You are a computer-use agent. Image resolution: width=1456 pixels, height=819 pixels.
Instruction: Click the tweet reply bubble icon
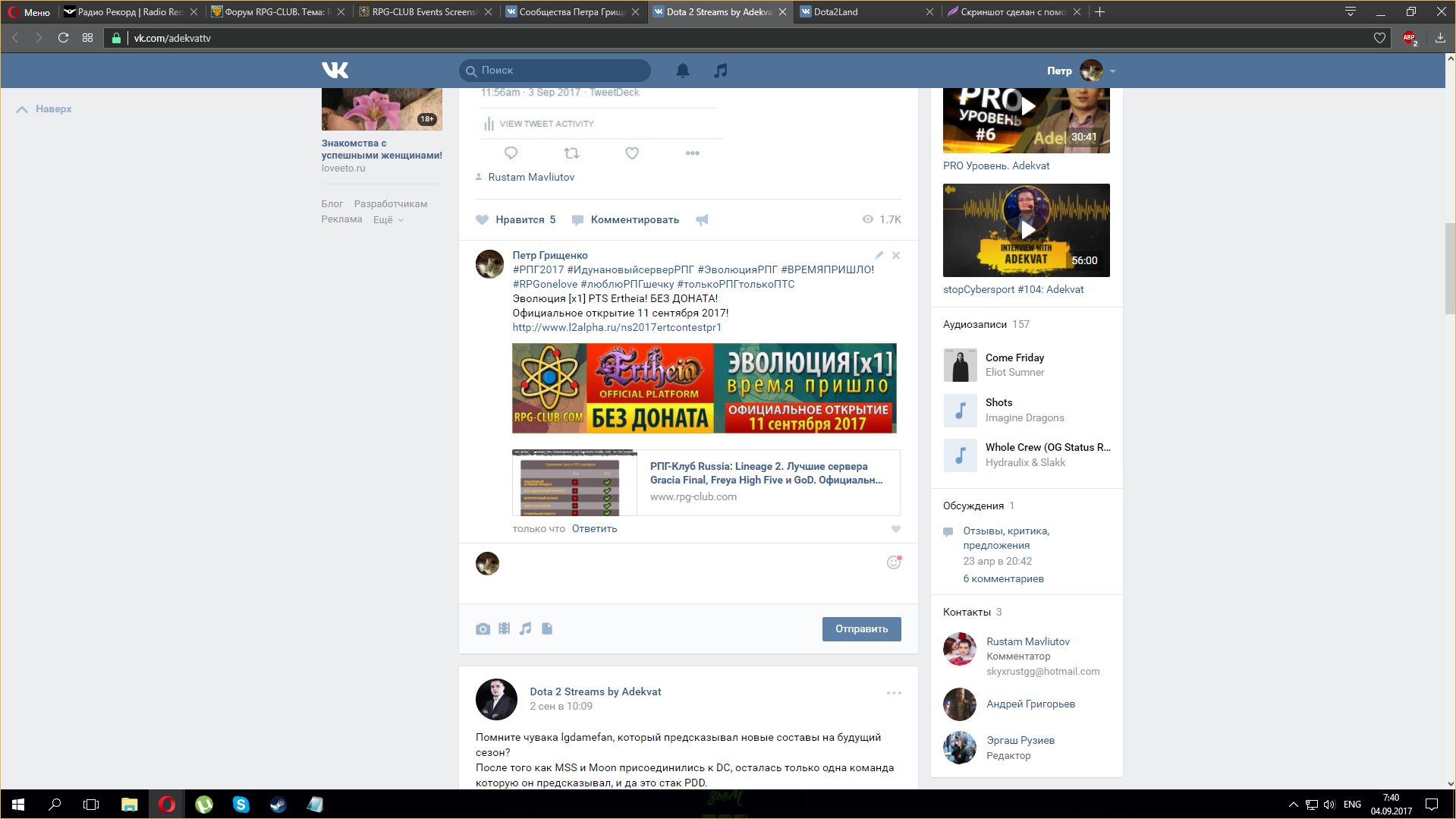coord(511,153)
